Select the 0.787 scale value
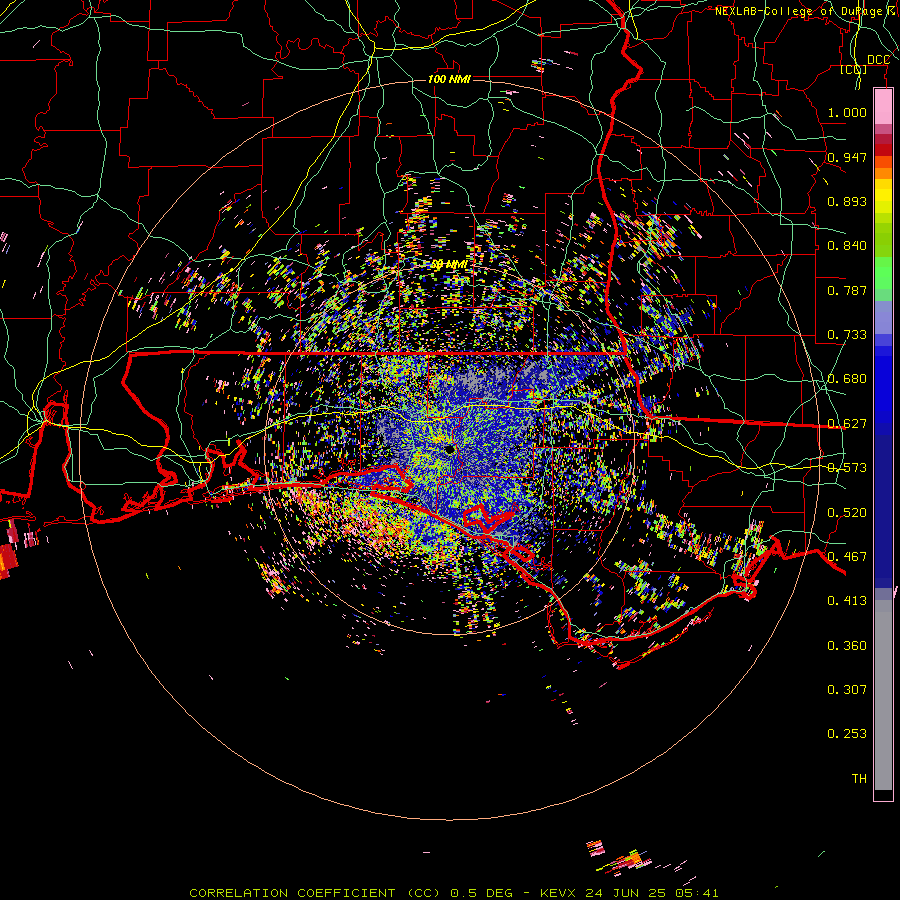The image size is (900, 900). pos(847,290)
